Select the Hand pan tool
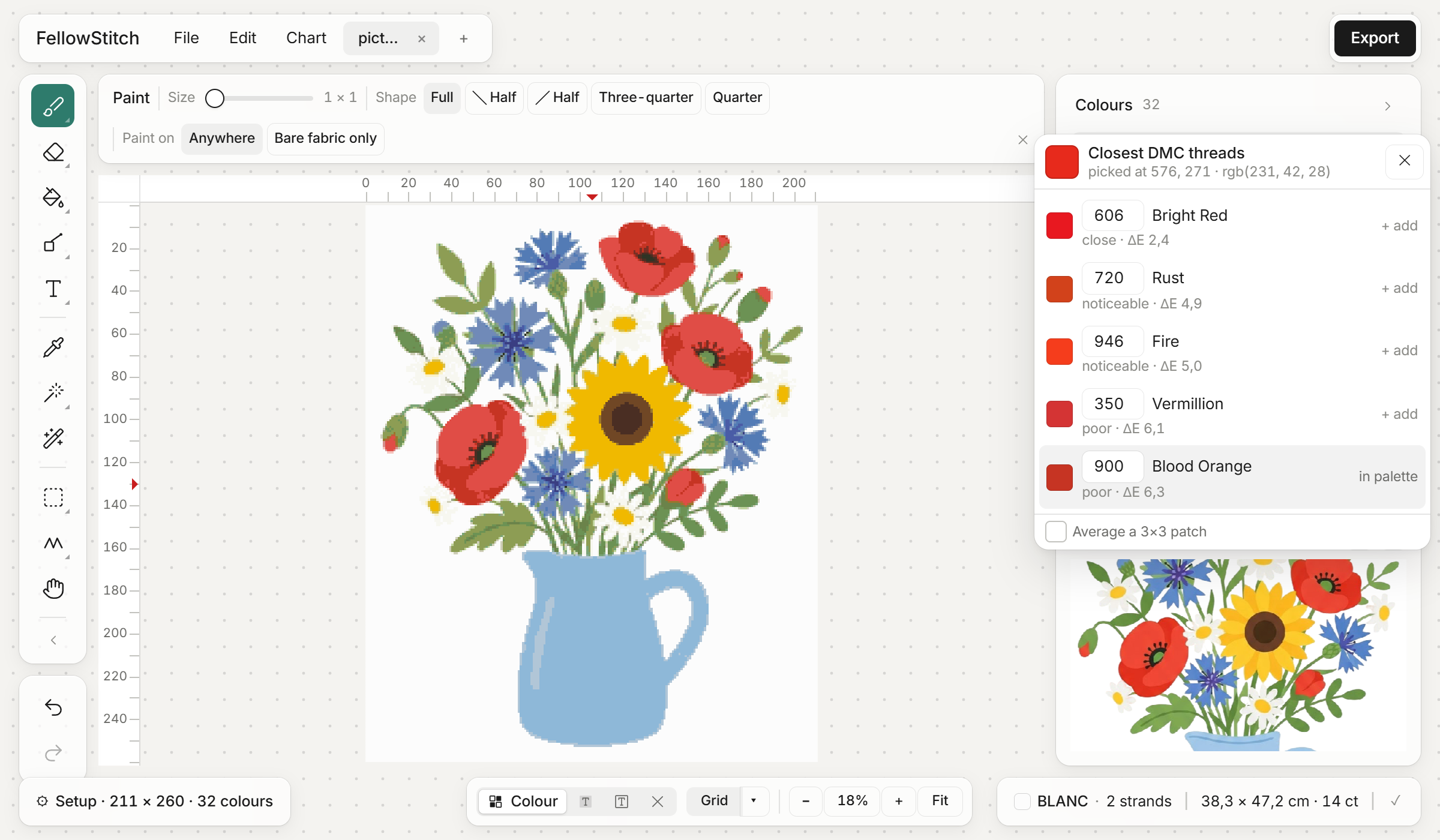Viewport: 1440px width, 840px height. (53, 589)
